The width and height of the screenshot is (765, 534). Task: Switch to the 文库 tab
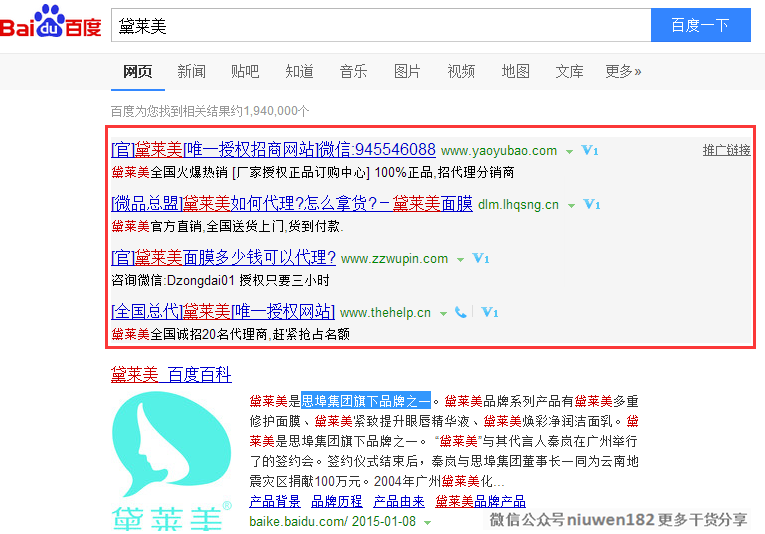569,72
